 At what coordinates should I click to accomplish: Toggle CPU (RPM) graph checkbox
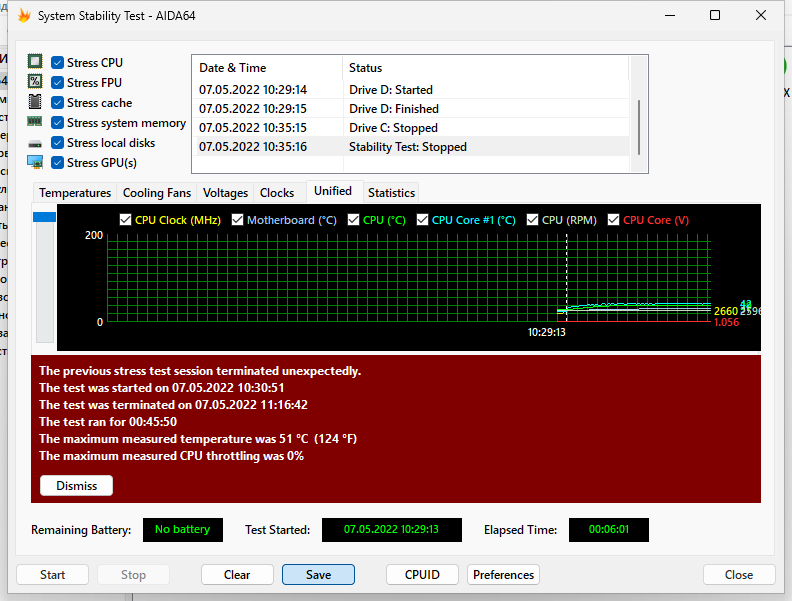coord(532,220)
